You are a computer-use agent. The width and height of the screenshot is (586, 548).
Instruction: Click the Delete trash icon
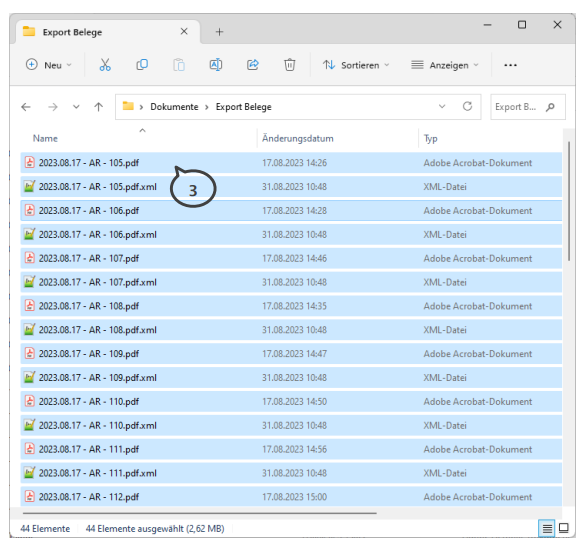290,65
